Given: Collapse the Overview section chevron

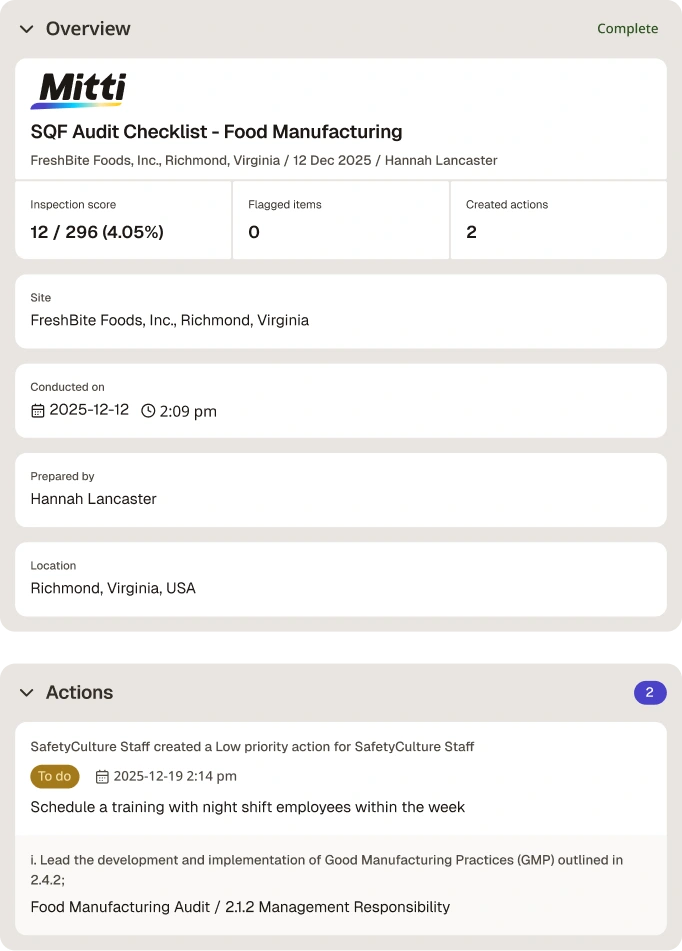Looking at the screenshot, I should click(x=27, y=29).
